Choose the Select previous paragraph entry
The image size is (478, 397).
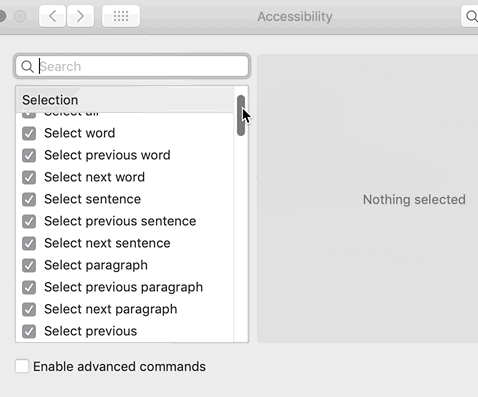pos(125,287)
